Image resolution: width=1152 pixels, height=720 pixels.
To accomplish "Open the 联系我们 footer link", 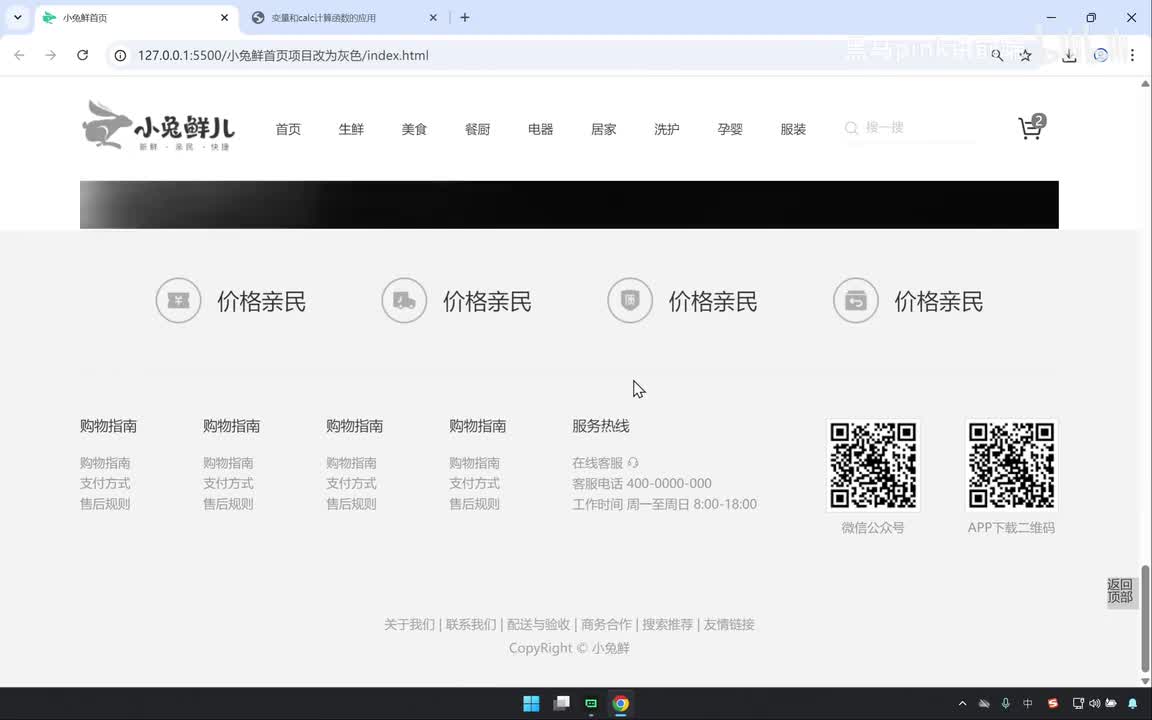I will (x=471, y=624).
